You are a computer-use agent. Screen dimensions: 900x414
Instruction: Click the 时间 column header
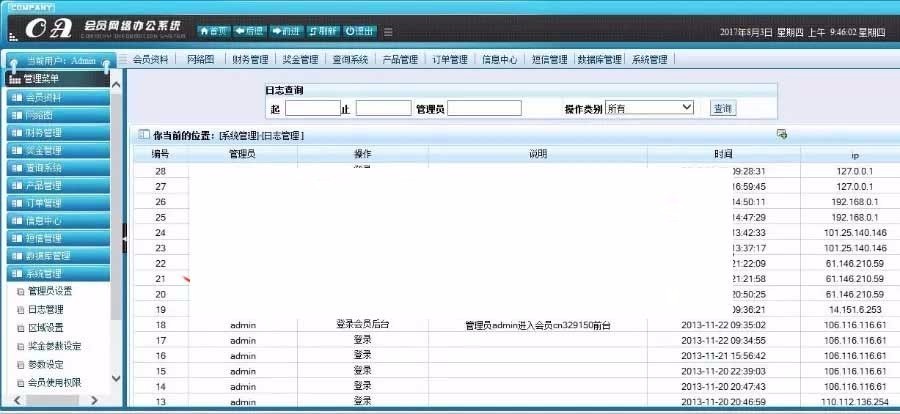[x=724, y=154]
